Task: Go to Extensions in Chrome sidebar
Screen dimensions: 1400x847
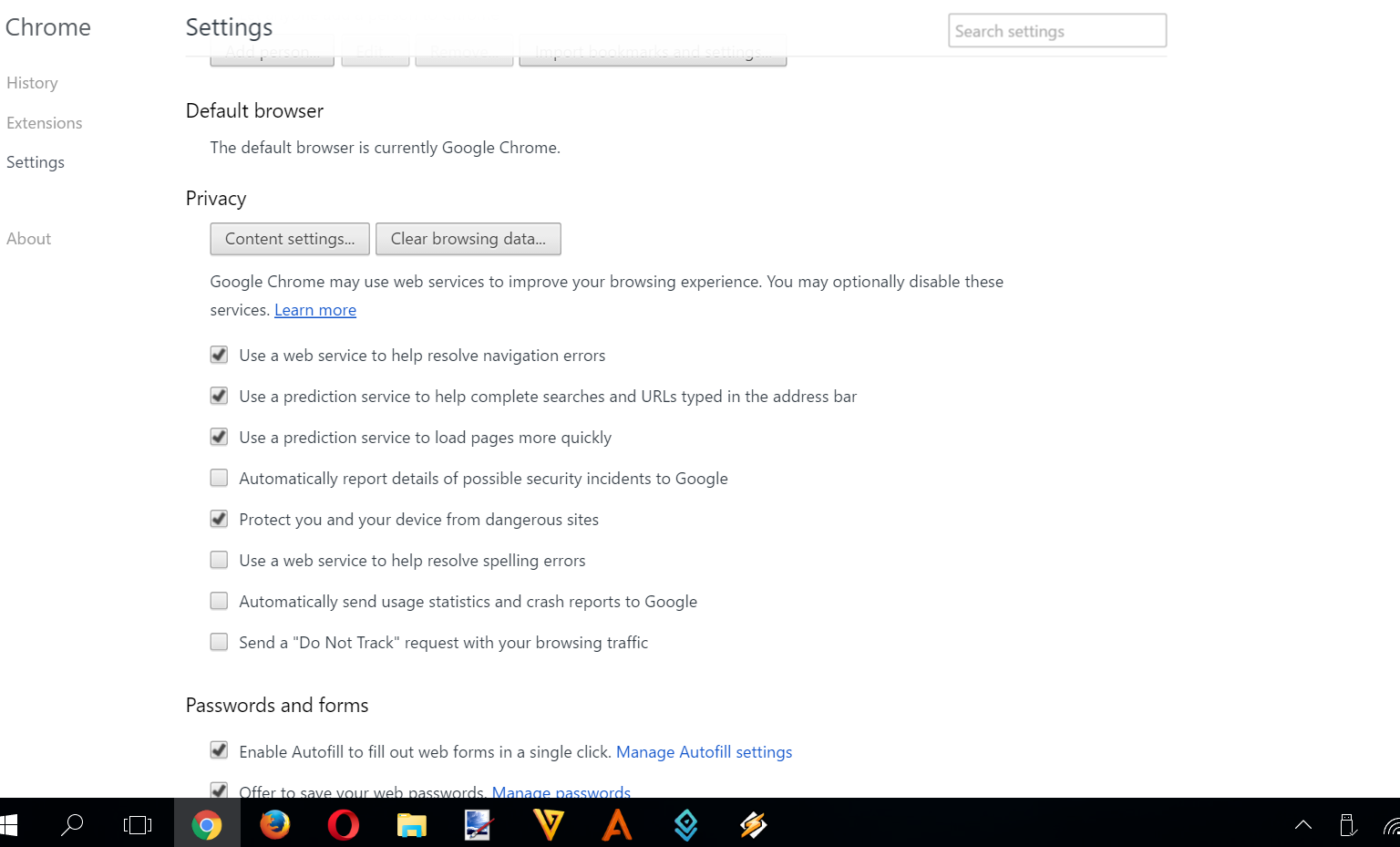Action: coord(44,123)
